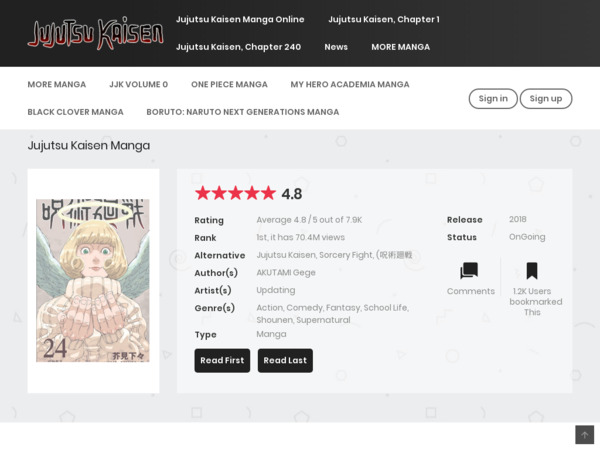
Task: Click the 4.8 rating score
Action: [x=292, y=194]
